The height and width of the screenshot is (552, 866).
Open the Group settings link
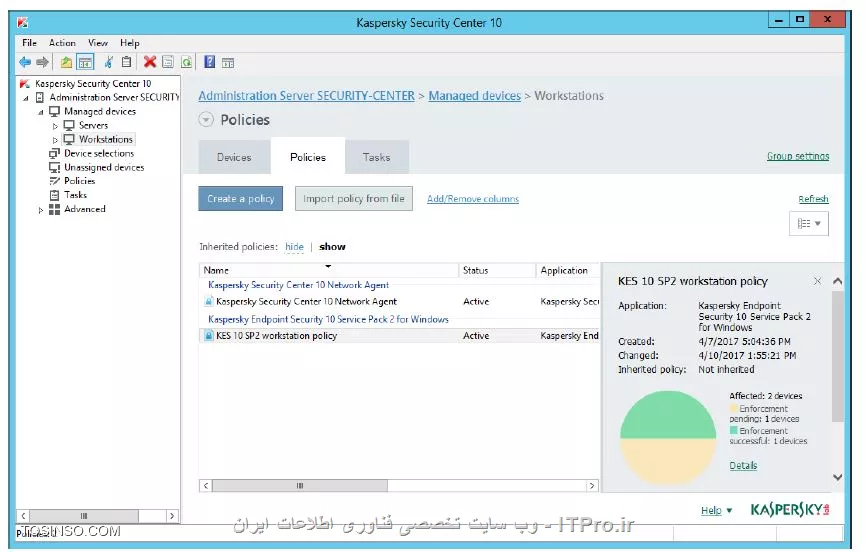(x=798, y=156)
